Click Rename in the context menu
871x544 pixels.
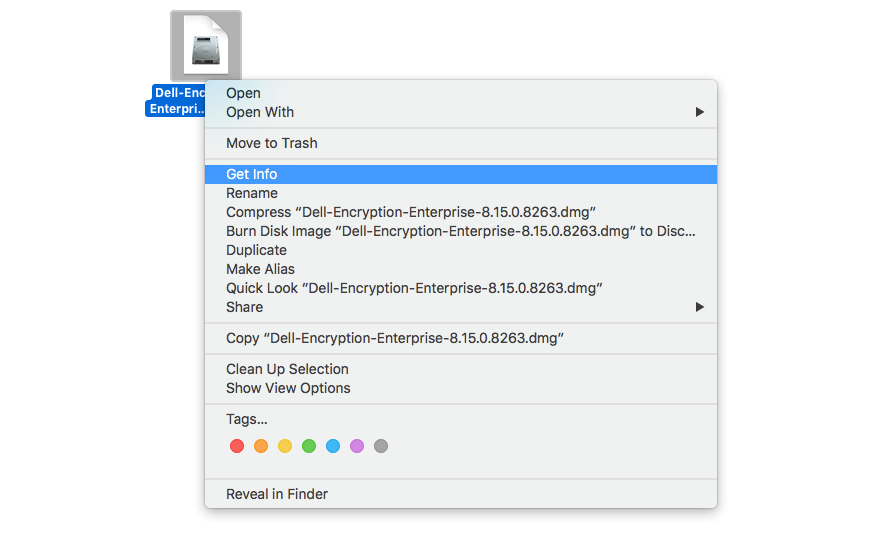click(252, 193)
